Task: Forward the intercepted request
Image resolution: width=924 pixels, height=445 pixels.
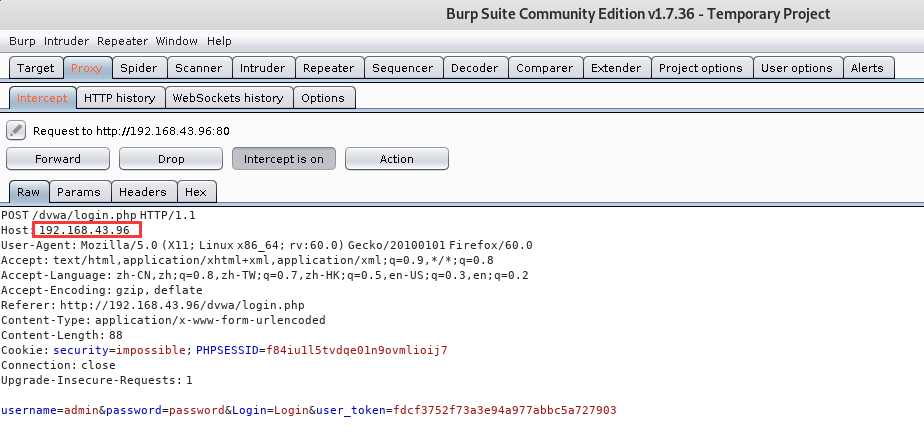Action: [x=58, y=159]
